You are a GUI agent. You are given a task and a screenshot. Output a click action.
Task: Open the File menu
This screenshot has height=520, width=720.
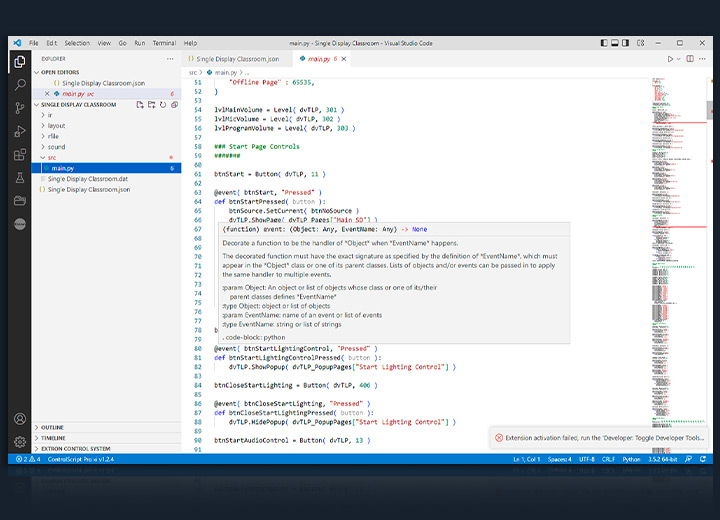pos(34,43)
